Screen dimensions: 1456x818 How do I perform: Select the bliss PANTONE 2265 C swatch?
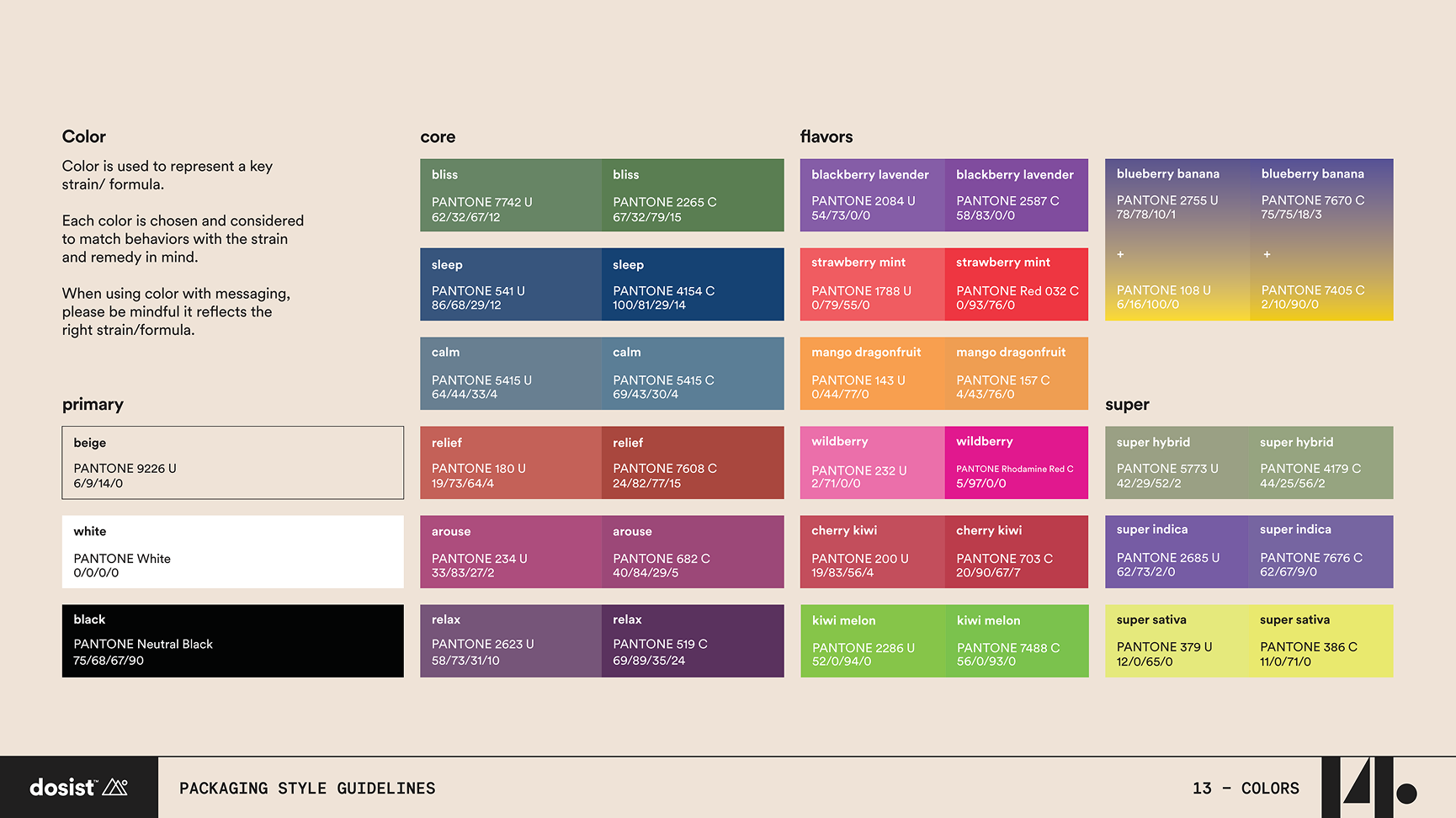point(693,195)
